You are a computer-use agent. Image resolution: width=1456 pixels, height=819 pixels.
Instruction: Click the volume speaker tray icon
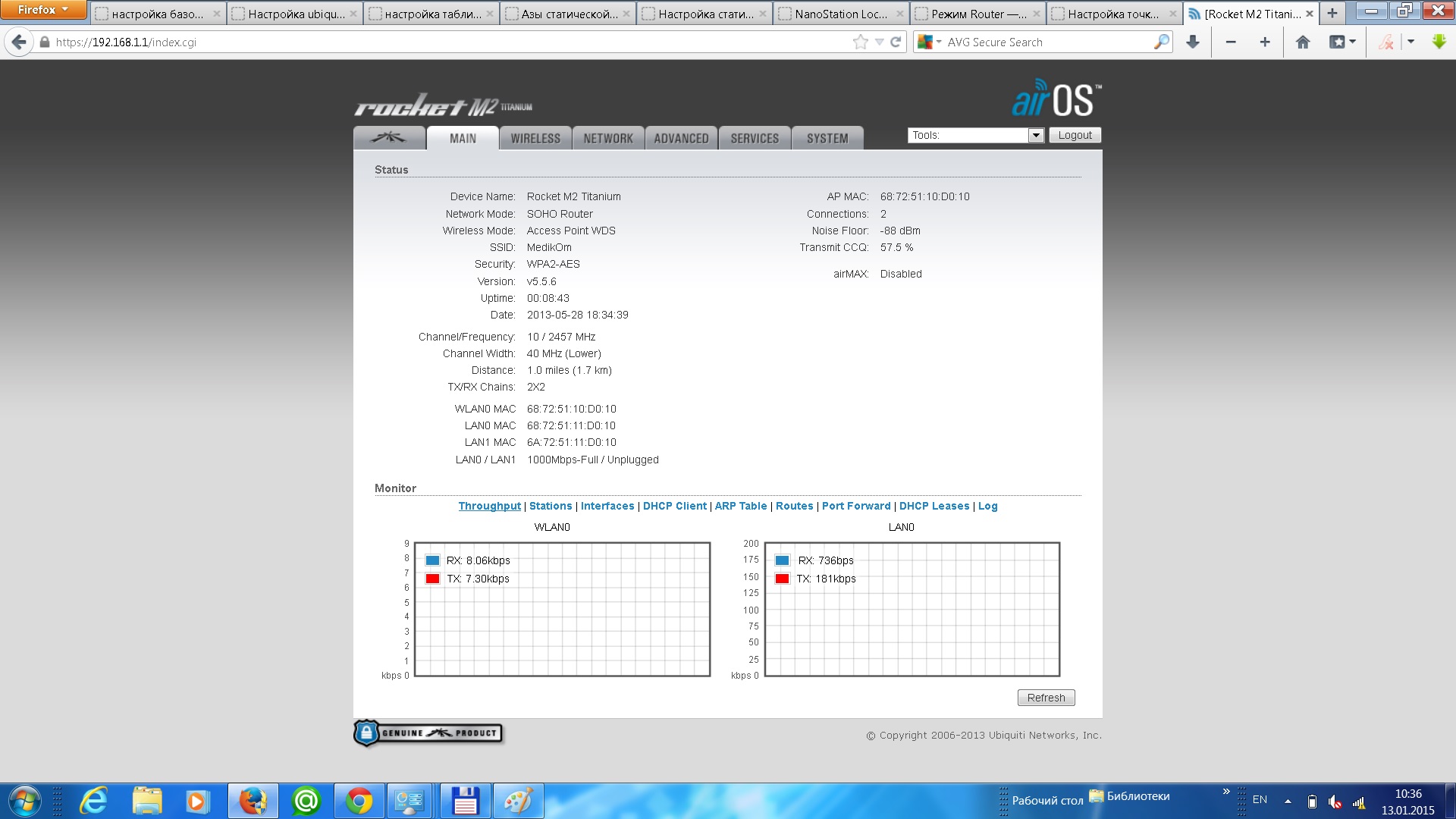point(1335,802)
